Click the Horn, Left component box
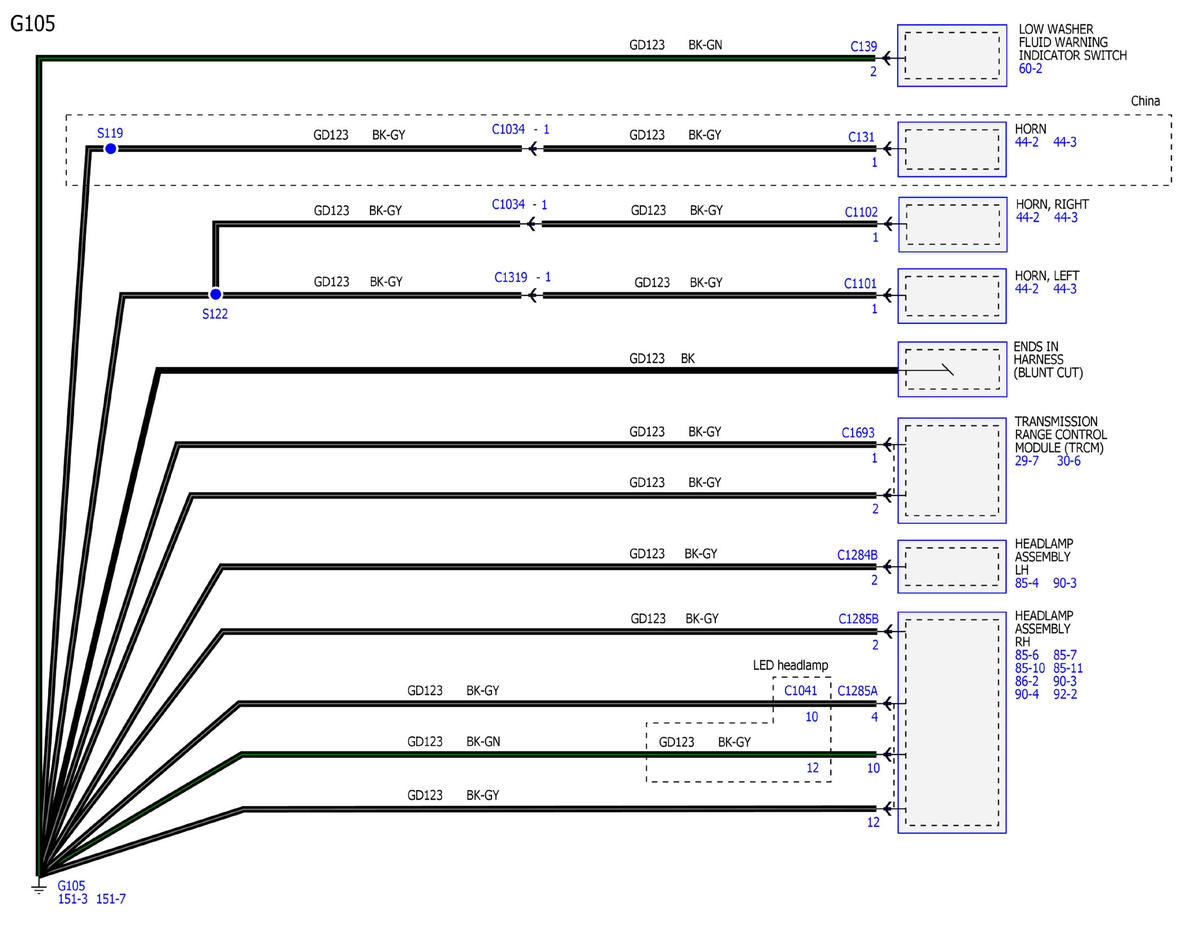Viewport: 1200px width, 927px height. (x=952, y=295)
